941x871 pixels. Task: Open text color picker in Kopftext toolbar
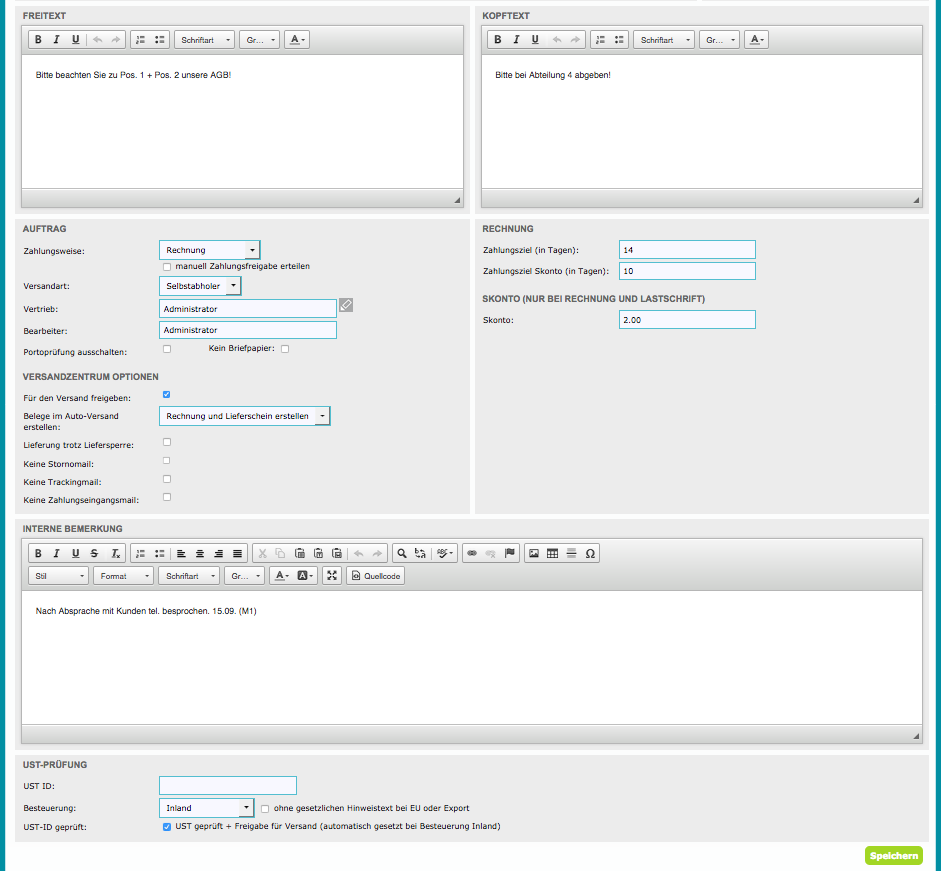tap(757, 40)
